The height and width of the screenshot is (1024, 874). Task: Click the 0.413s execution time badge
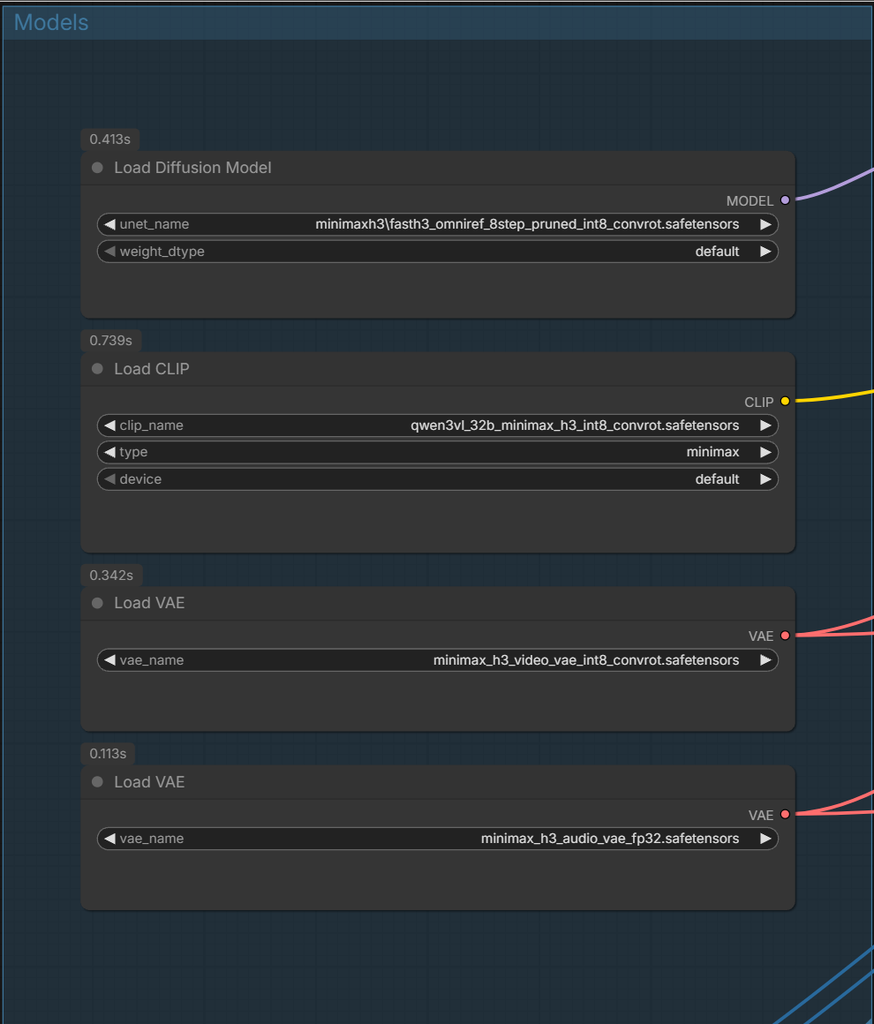coord(110,139)
